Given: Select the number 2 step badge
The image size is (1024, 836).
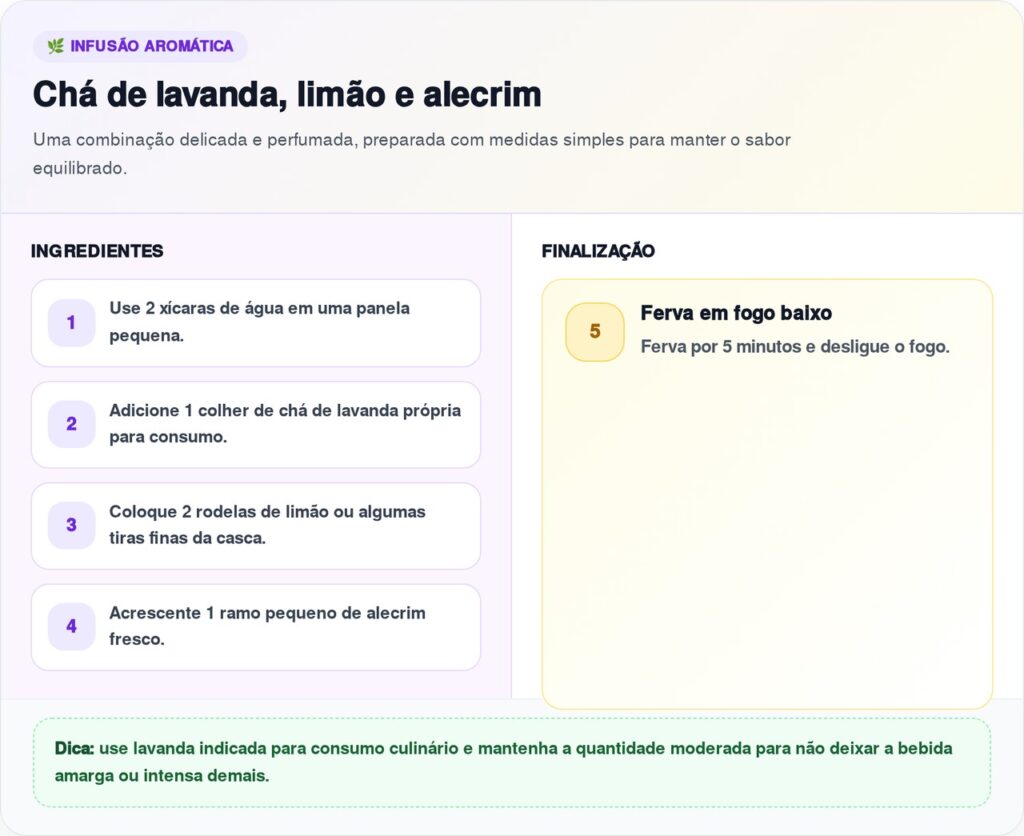Looking at the screenshot, I should pyautogui.click(x=71, y=424).
